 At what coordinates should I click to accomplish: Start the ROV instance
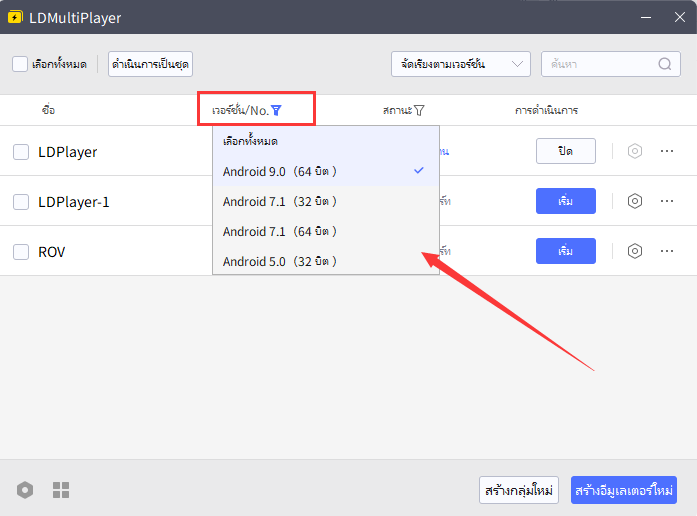pyautogui.click(x=565, y=251)
